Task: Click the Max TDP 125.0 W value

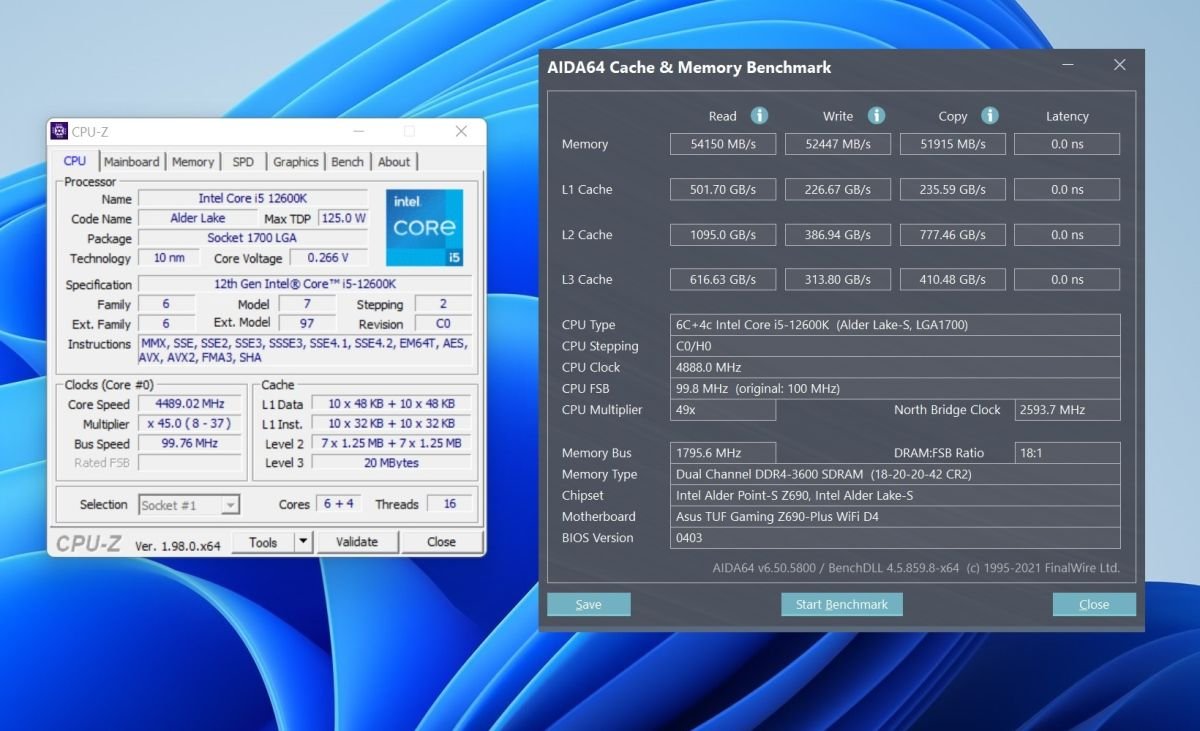Action: click(x=343, y=218)
